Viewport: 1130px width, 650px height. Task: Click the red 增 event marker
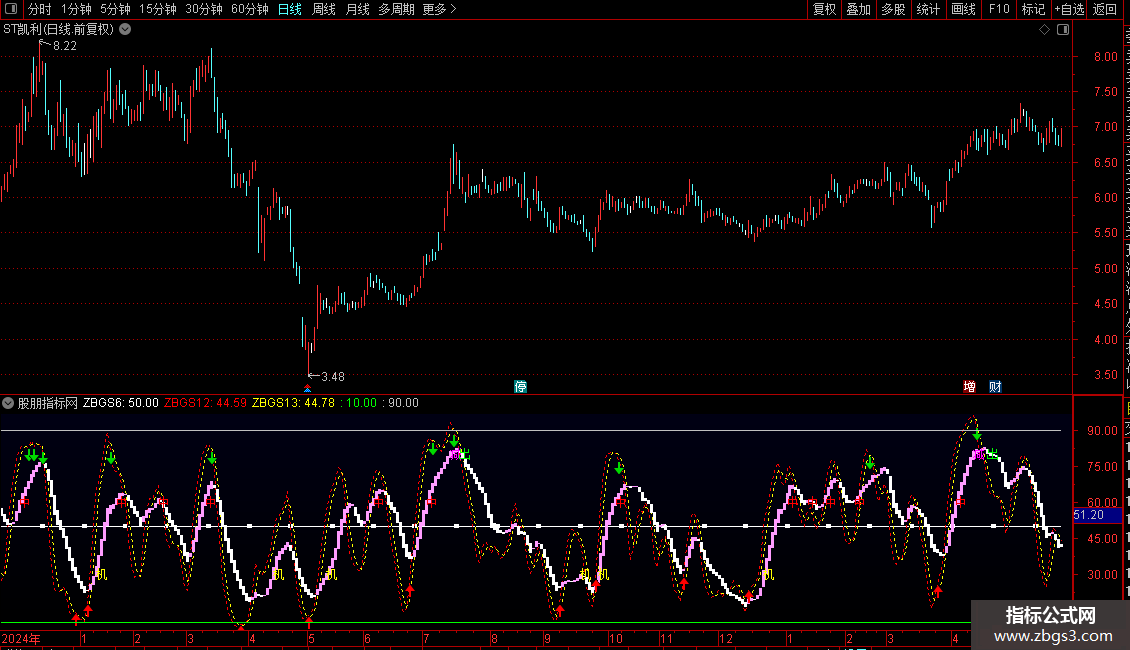(x=969, y=387)
